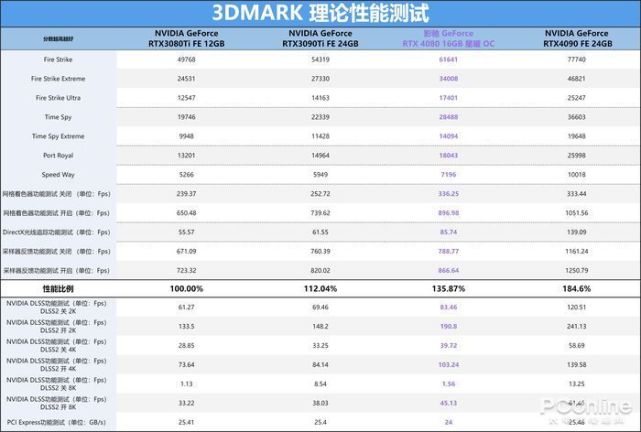The image size is (641, 432).
Task: Click the 1051.56 Fps value
Action: (x=577, y=213)
